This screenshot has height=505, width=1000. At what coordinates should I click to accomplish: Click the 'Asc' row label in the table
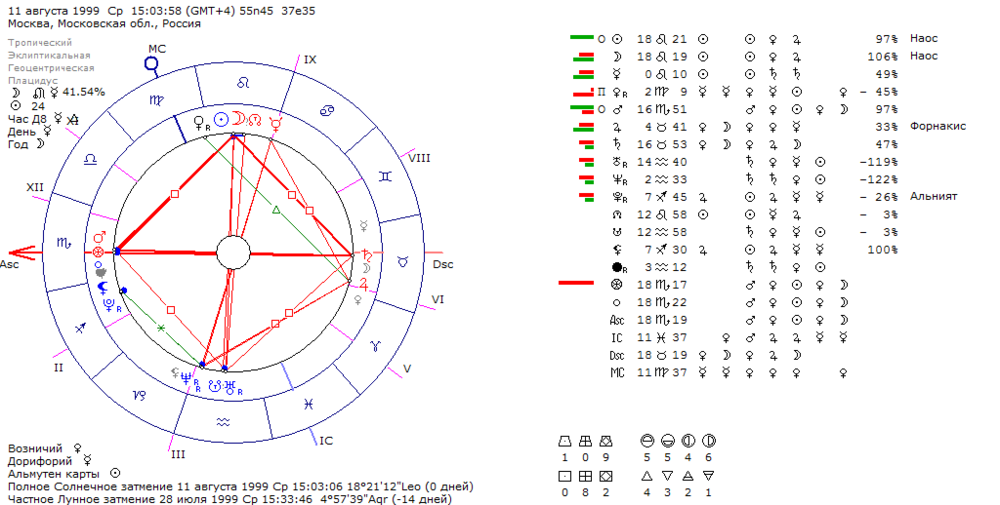[617, 320]
